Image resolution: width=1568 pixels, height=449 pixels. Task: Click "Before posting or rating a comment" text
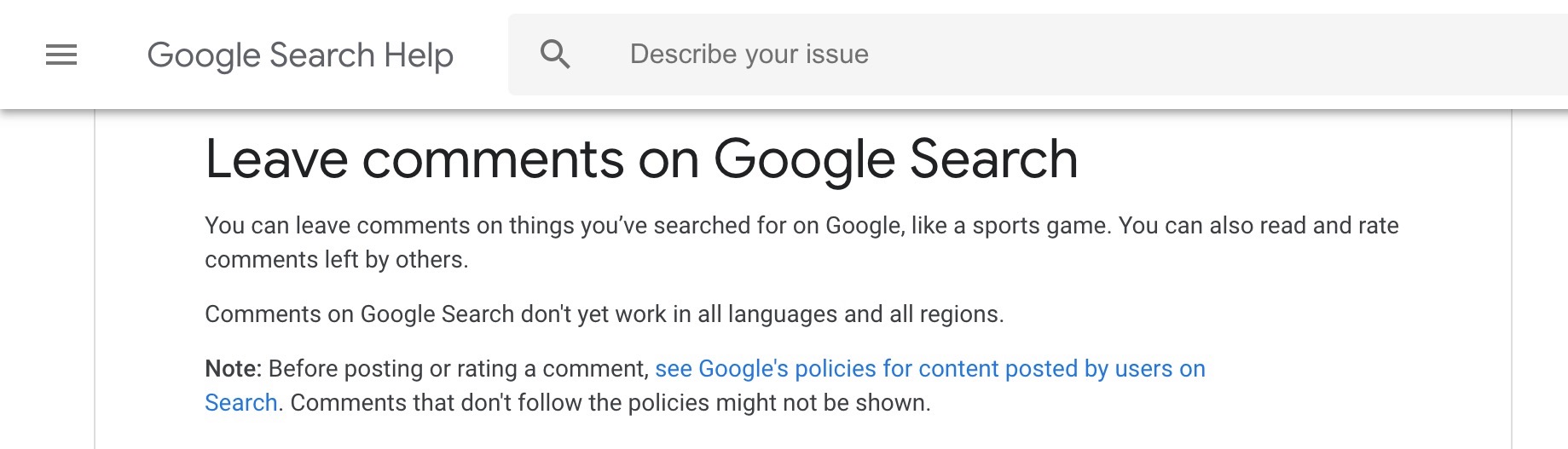coord(459,369)
